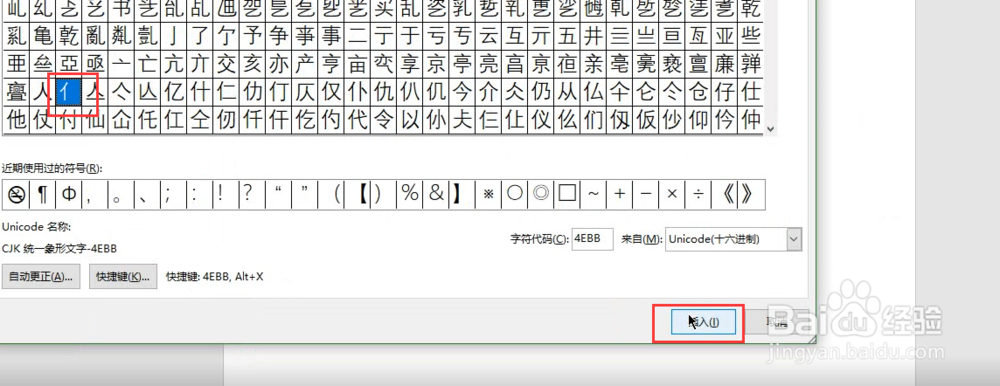Select the 云 character in the grid
This screenshot has width=1000, height=386.
click(x=488, y=36)
